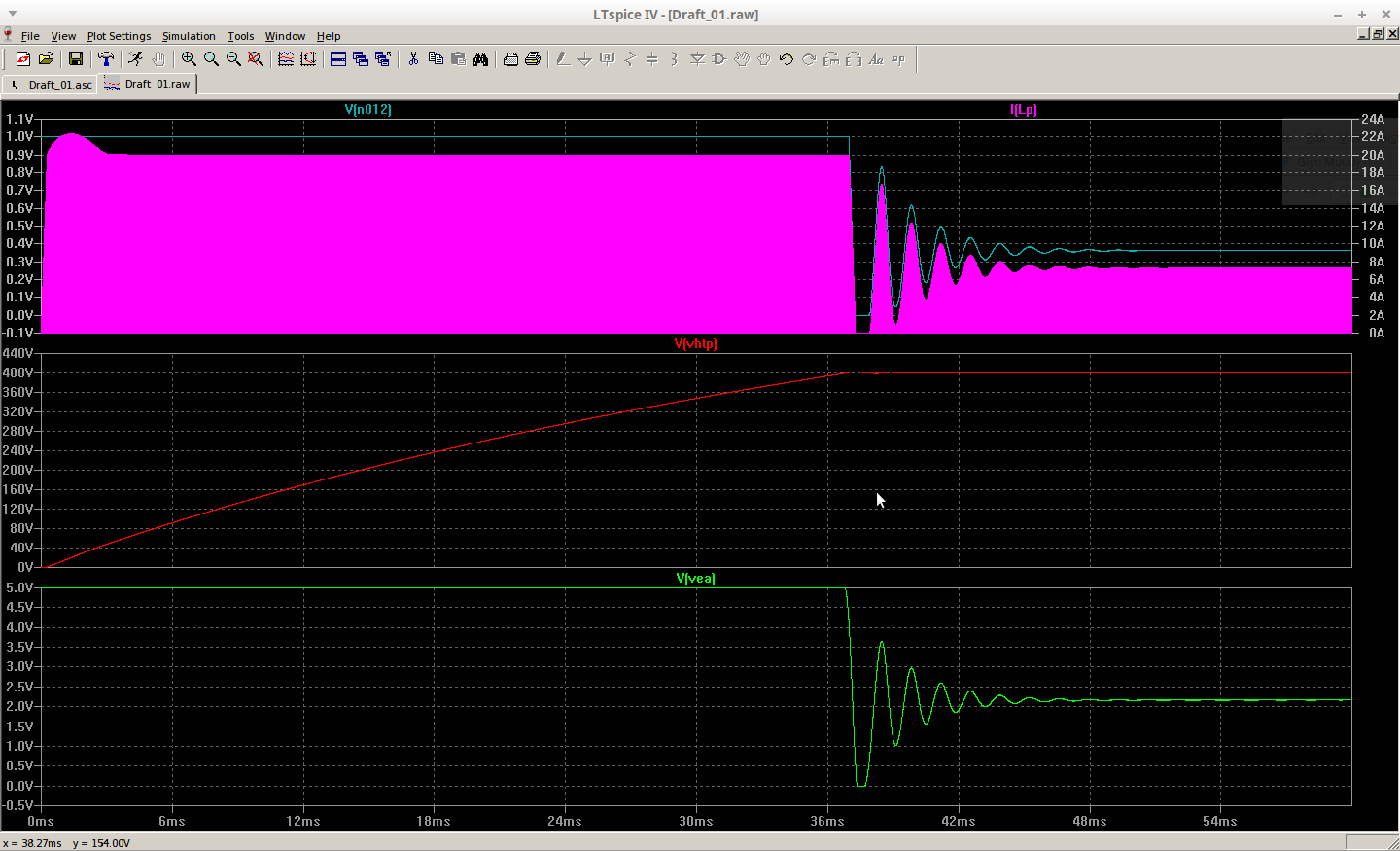Screen dimensions: 1400x851
Task: Click the Diode component icon
Action: pos(697,59)
